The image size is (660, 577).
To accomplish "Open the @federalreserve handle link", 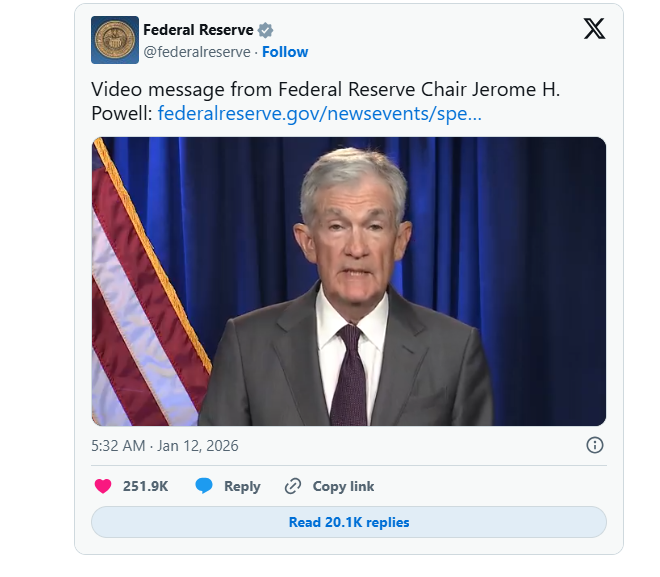I will click(197, 52).
